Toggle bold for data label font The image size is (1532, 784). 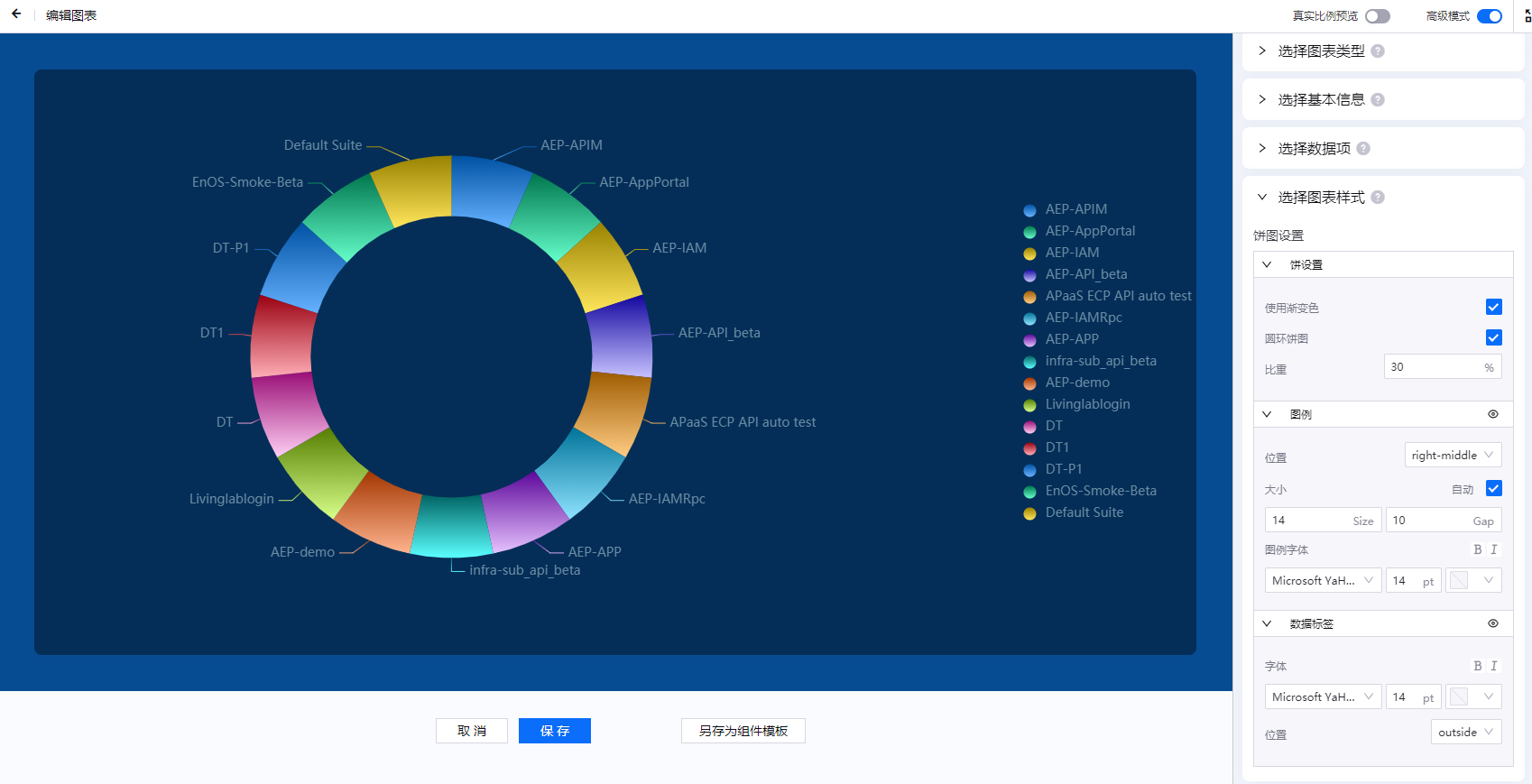point(1478,666)
